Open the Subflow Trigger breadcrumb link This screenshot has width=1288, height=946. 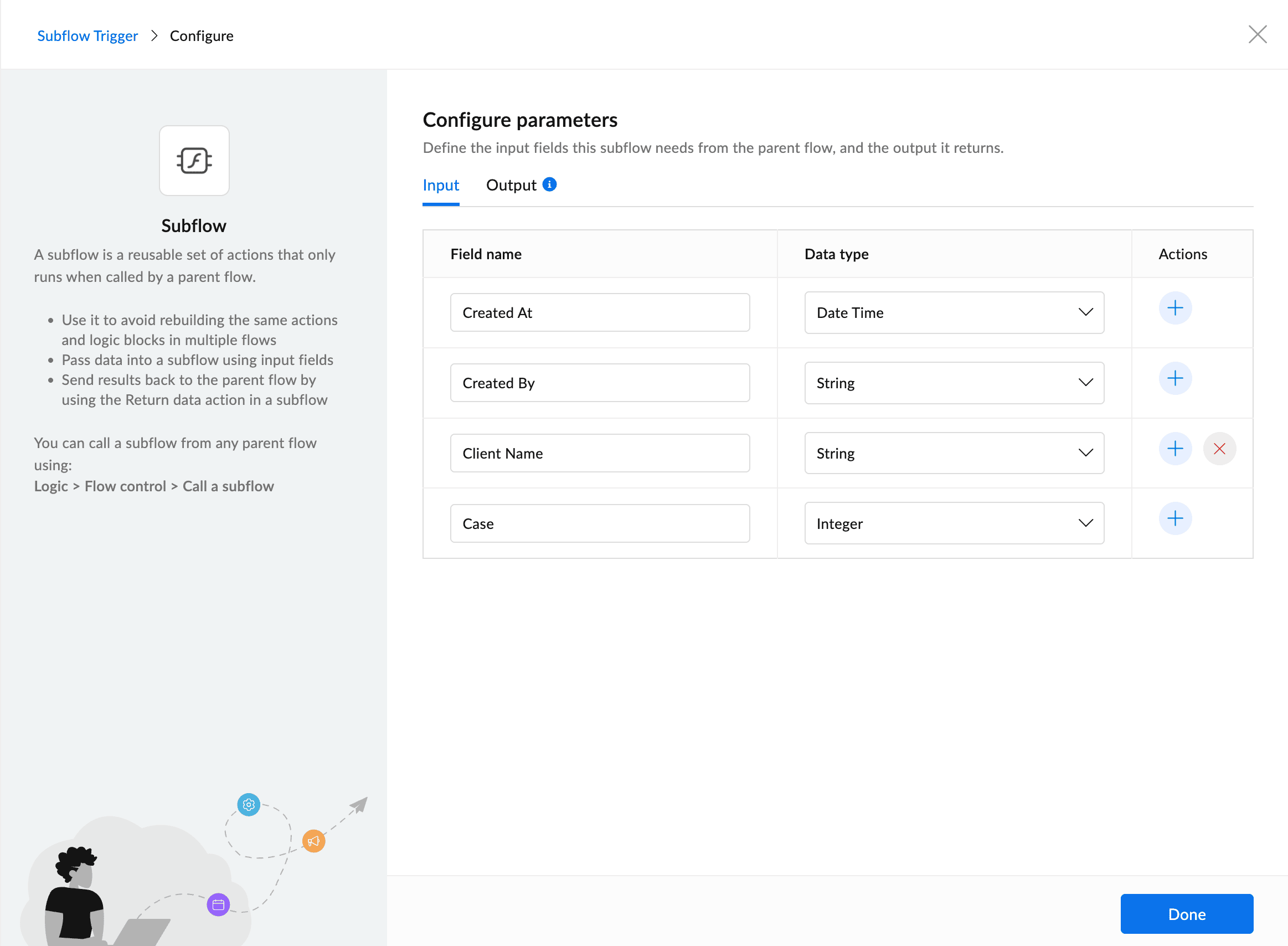87,35
